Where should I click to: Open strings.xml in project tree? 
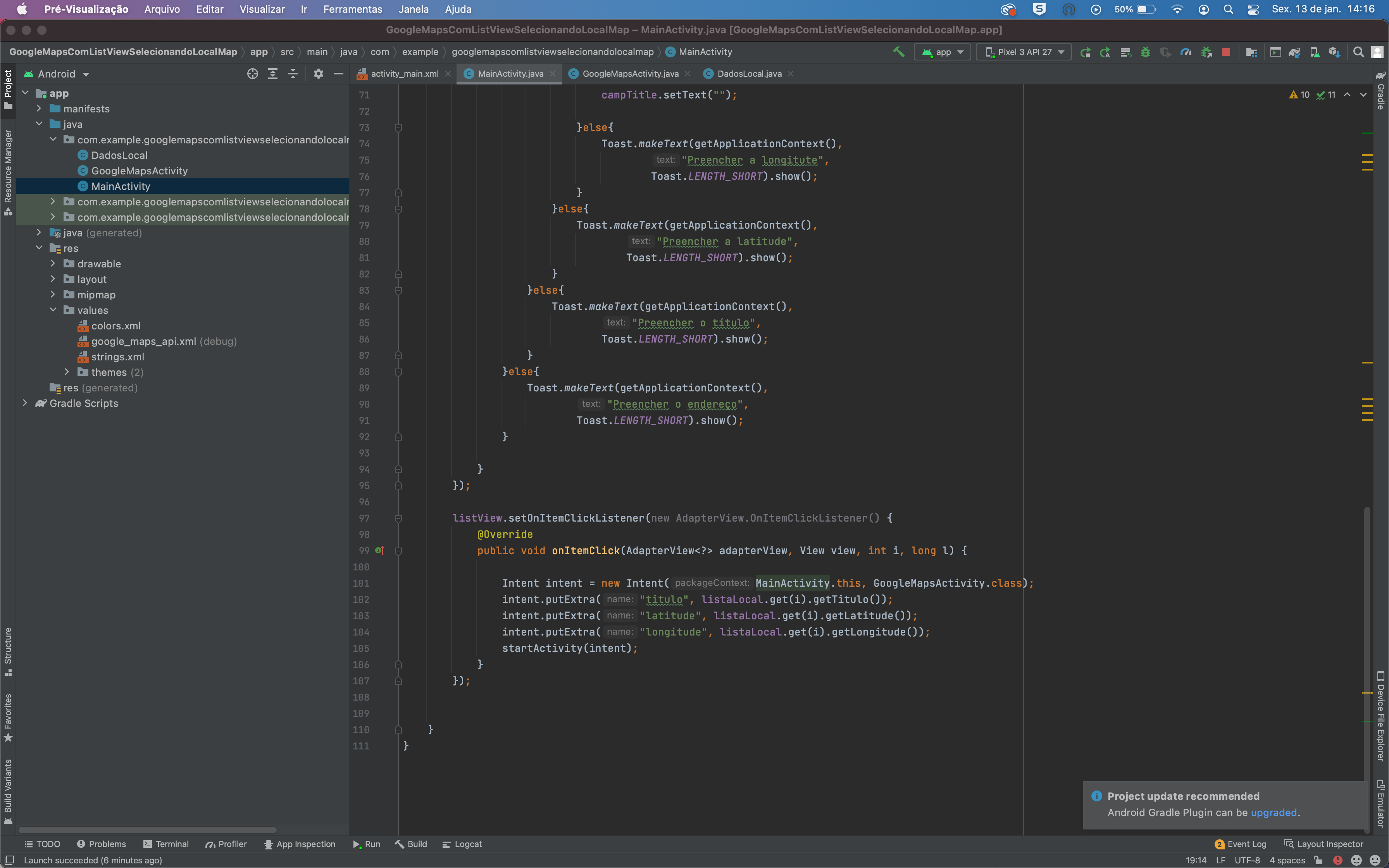tap(117, 356)
